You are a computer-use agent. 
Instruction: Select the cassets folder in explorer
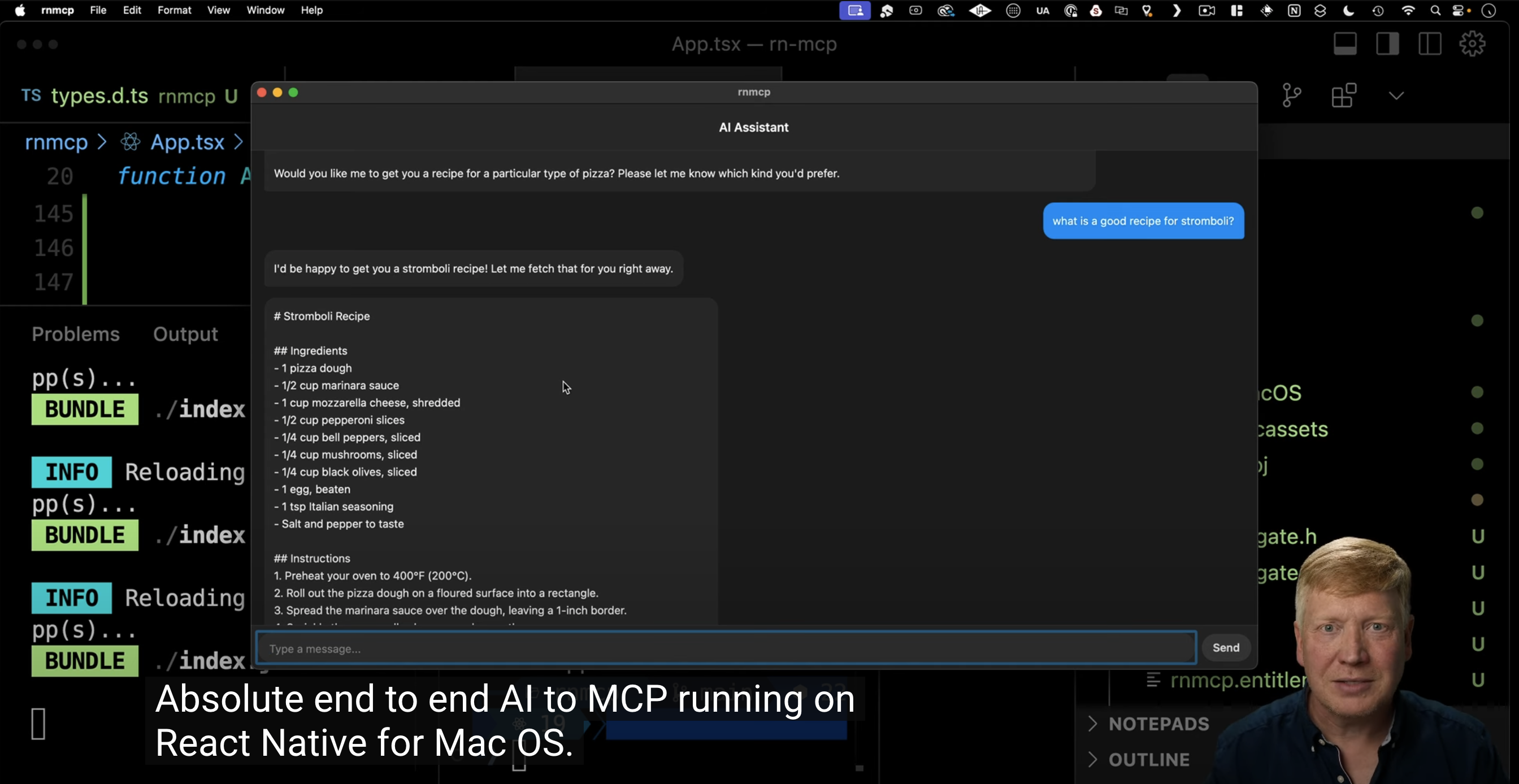pyautogui.click(x=1292, y=429)
